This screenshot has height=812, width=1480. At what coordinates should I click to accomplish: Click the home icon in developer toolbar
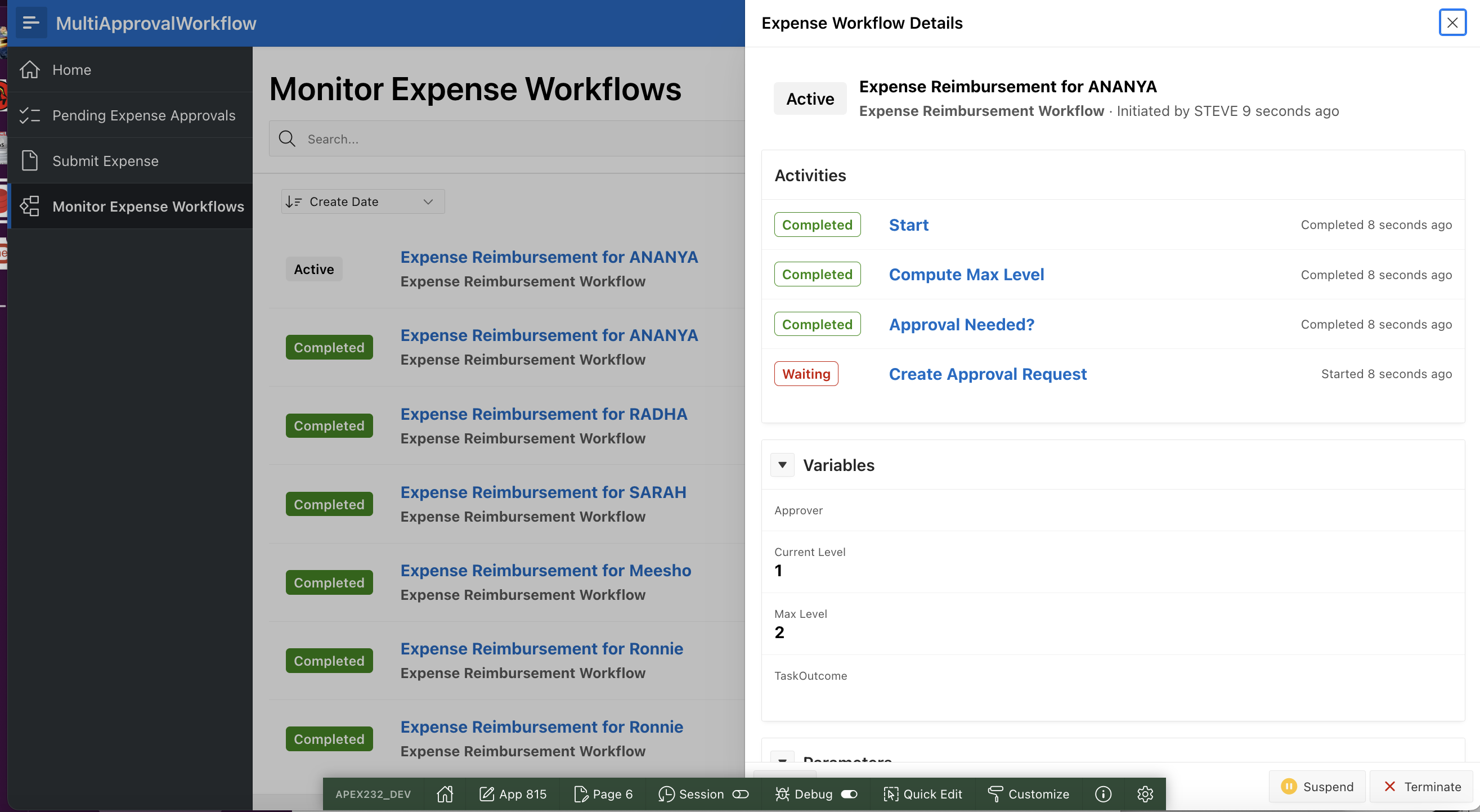(445, 793)
